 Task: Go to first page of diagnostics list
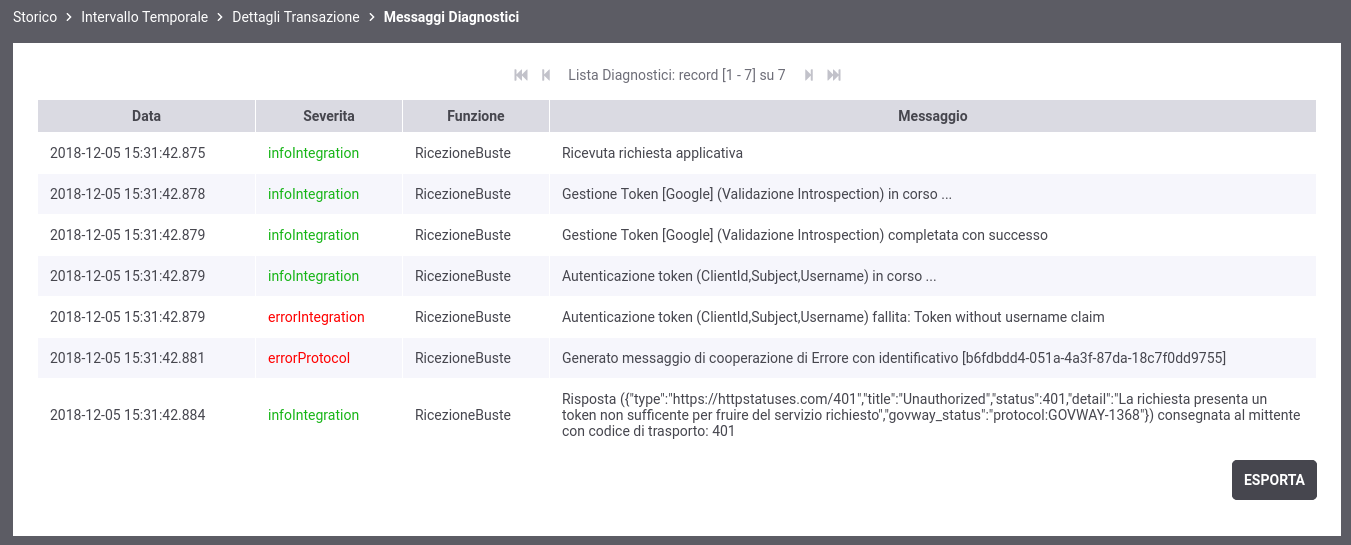pyautogui.click(x=521, y=75)
